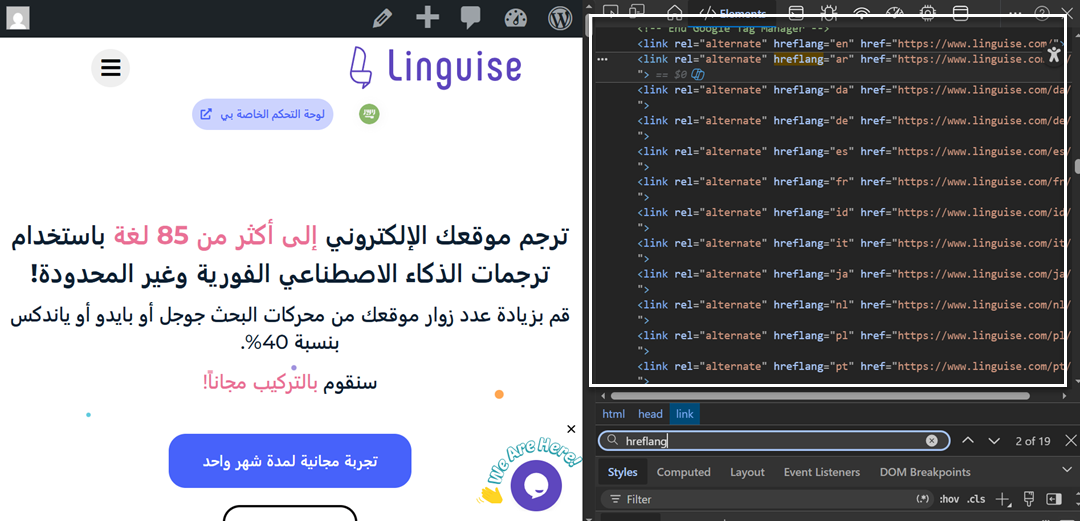Viewport: 1080px width, 521px height.
Task: Open the WordPress logo admin menu
Action: (x=559, y=17)
